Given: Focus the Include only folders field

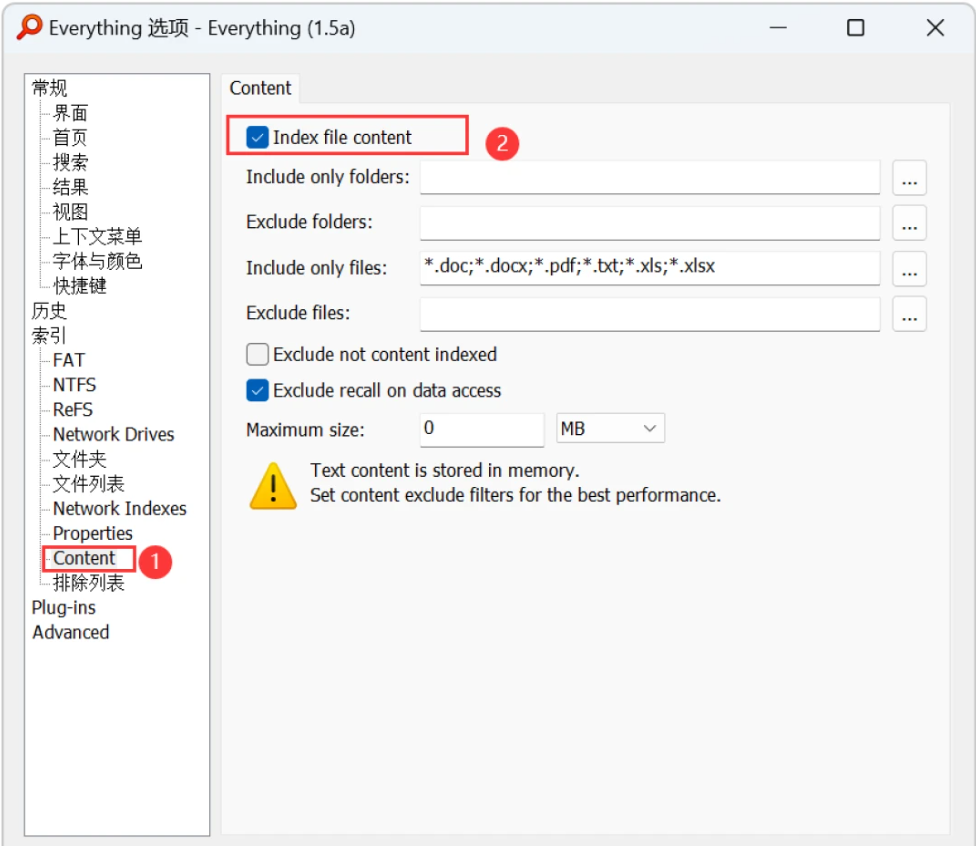Looking at the screenshot, I should point(650,177).
